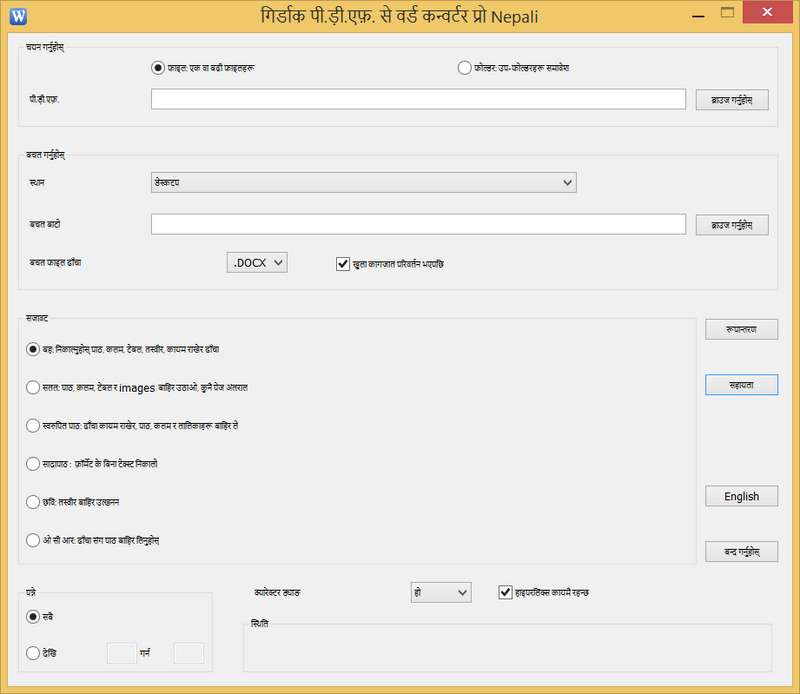Select the all pages radio button

point(33,617)
